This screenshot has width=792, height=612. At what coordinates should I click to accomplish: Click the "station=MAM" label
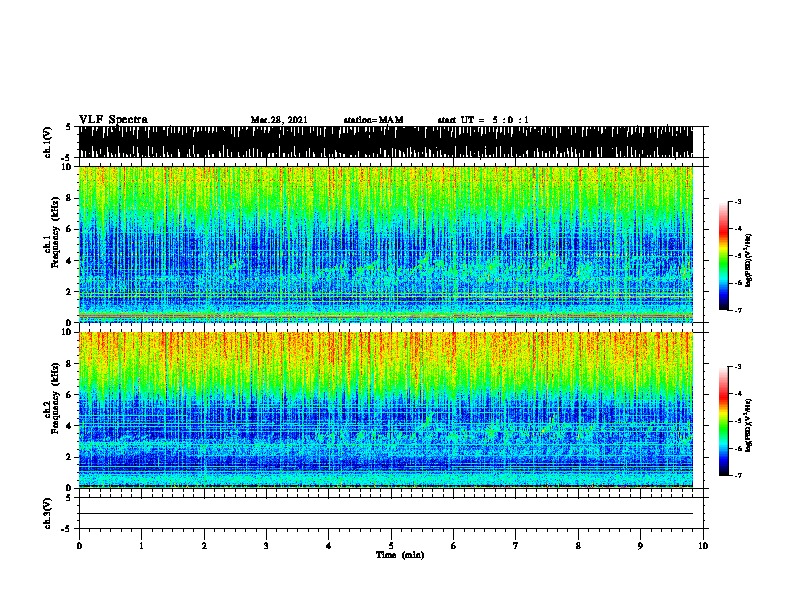[x=373, y=120]
